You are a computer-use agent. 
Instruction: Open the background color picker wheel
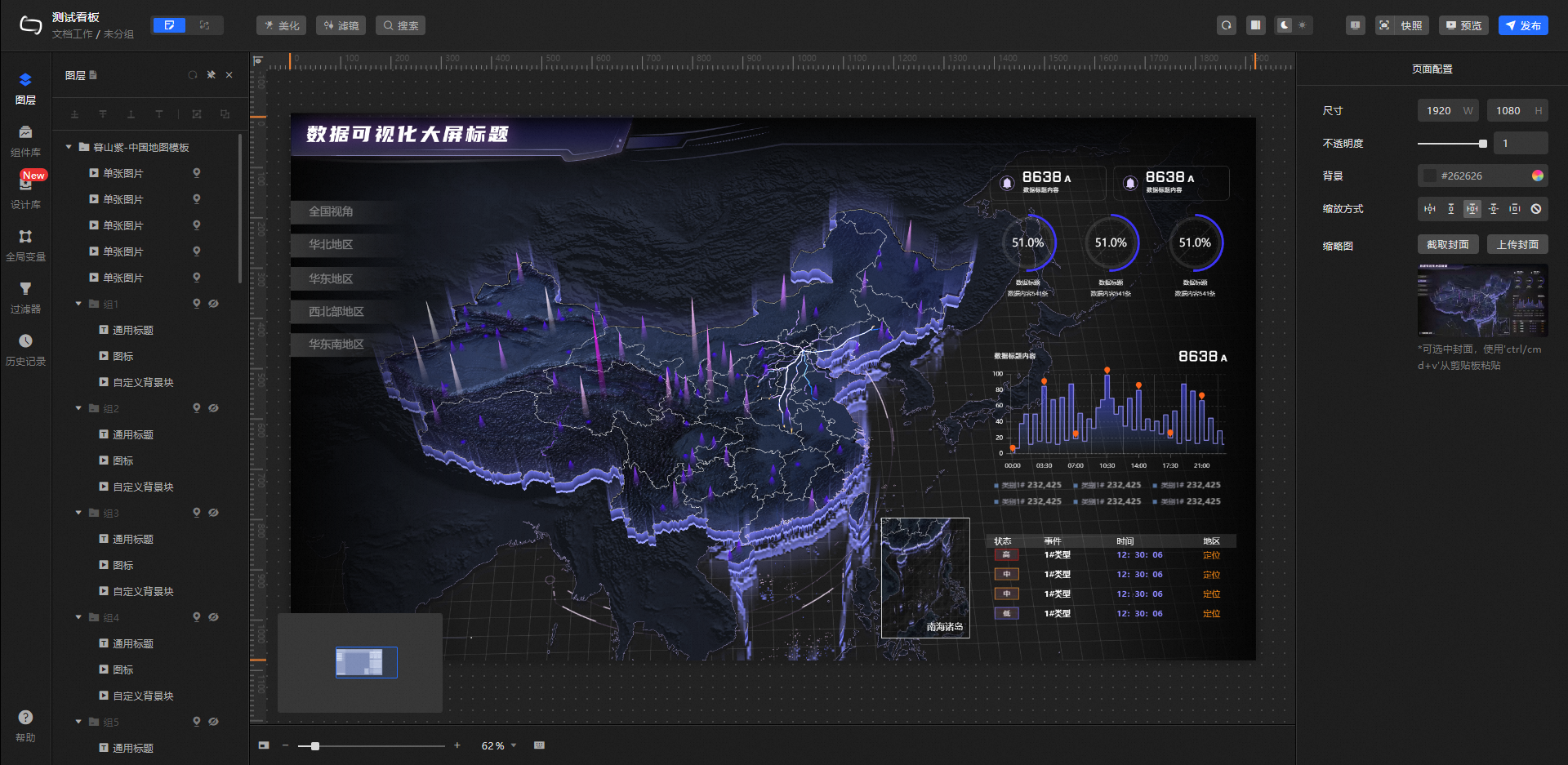(1538, 176)
